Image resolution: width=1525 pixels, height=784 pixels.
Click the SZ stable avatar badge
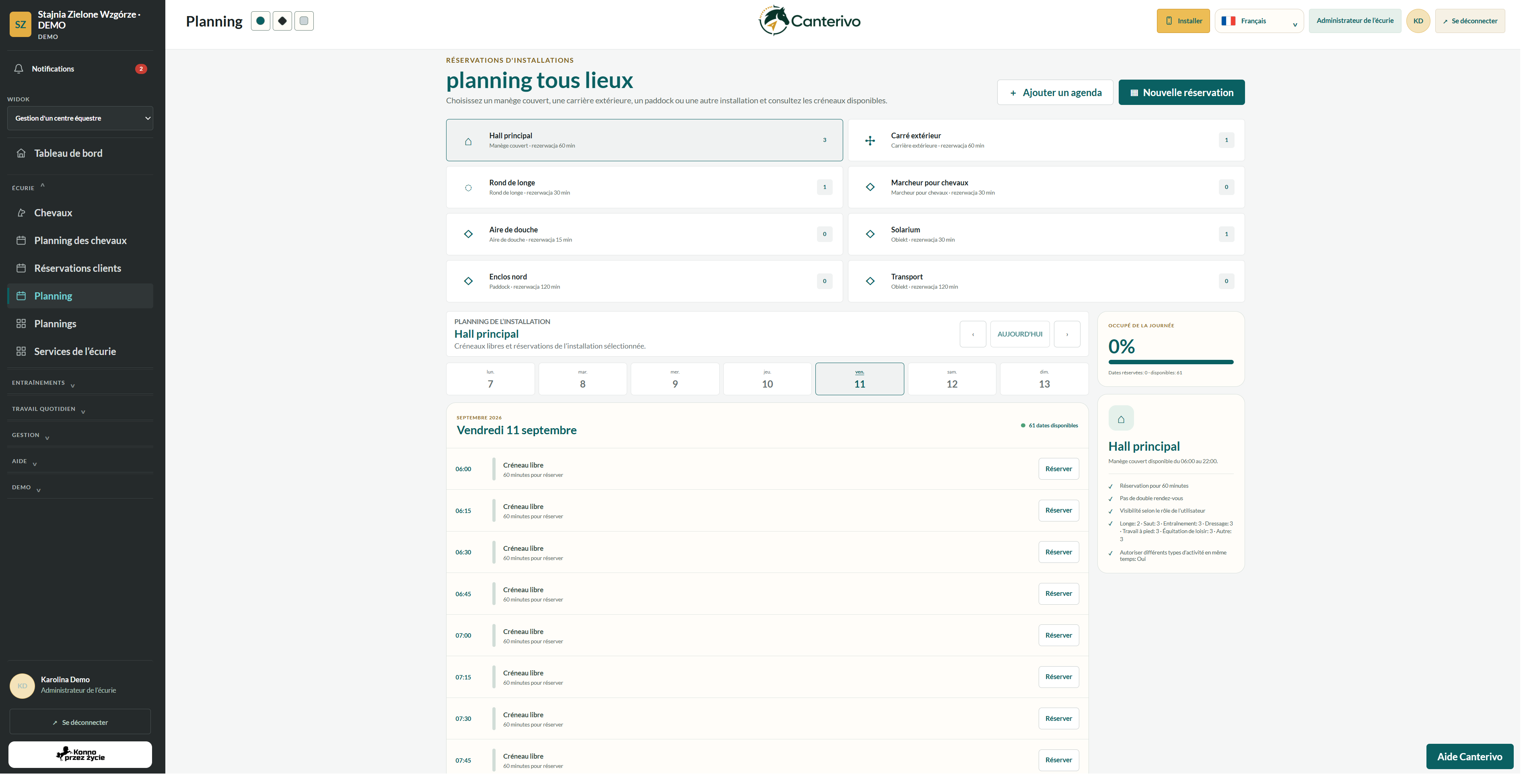(21, 24)
